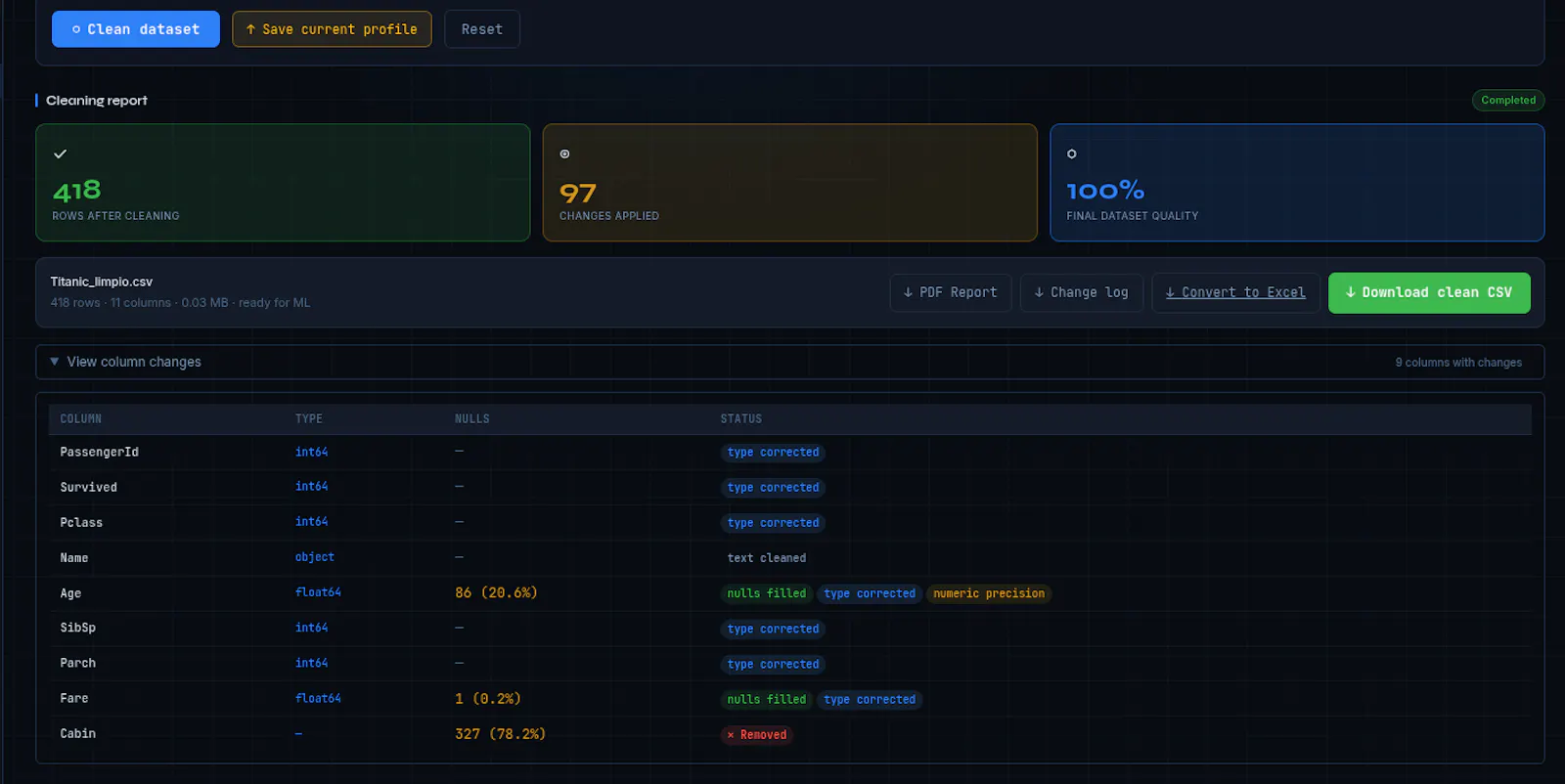Click the checkmark icon in rows card
Image resolution: width=1565 pixels, height=784 pixels.
coord(61,153)
